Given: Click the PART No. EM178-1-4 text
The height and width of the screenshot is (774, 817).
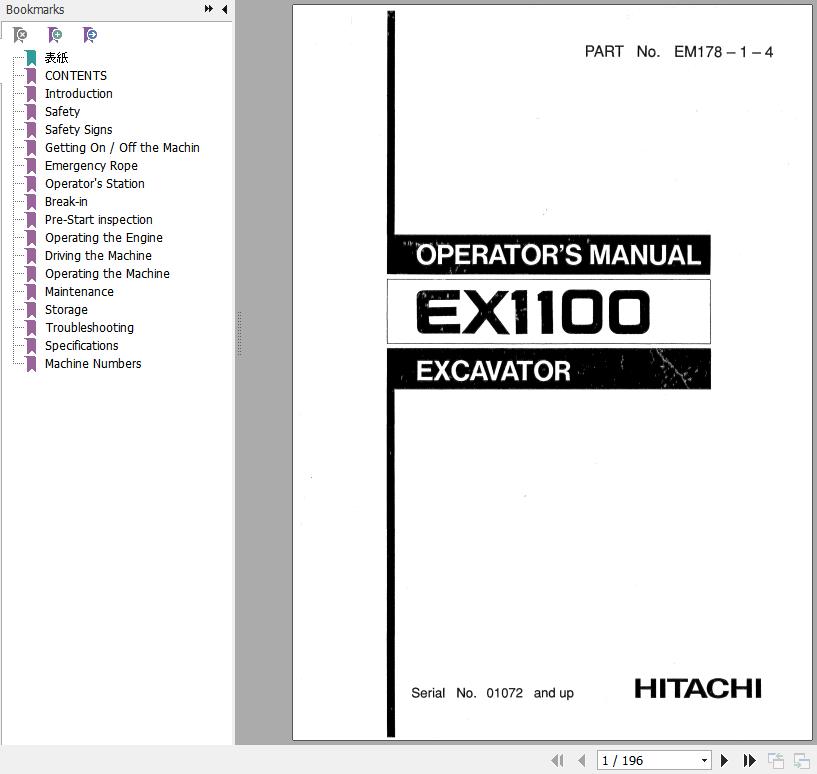Looking at the screenshot, I should 678,52.
